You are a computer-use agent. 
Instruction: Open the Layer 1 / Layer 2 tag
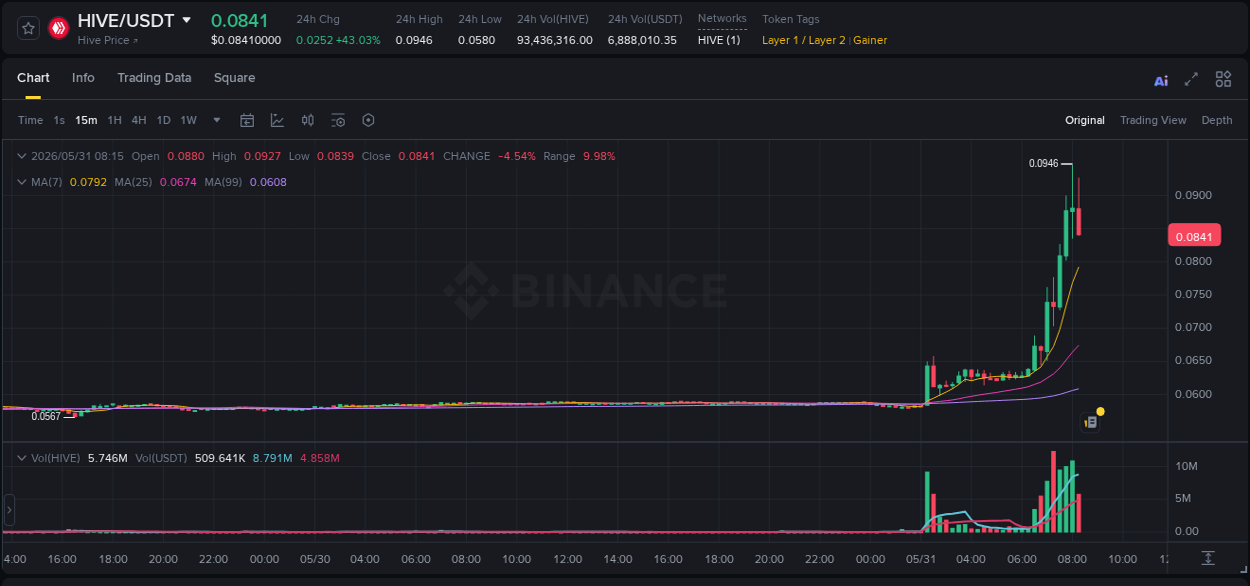803,40
